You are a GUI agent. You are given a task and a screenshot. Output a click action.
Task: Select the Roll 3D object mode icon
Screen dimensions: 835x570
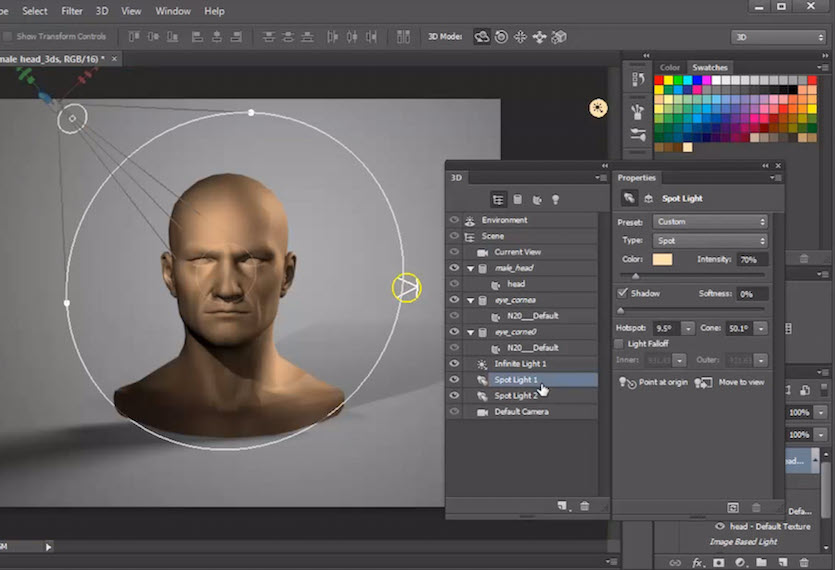[501, 37]
